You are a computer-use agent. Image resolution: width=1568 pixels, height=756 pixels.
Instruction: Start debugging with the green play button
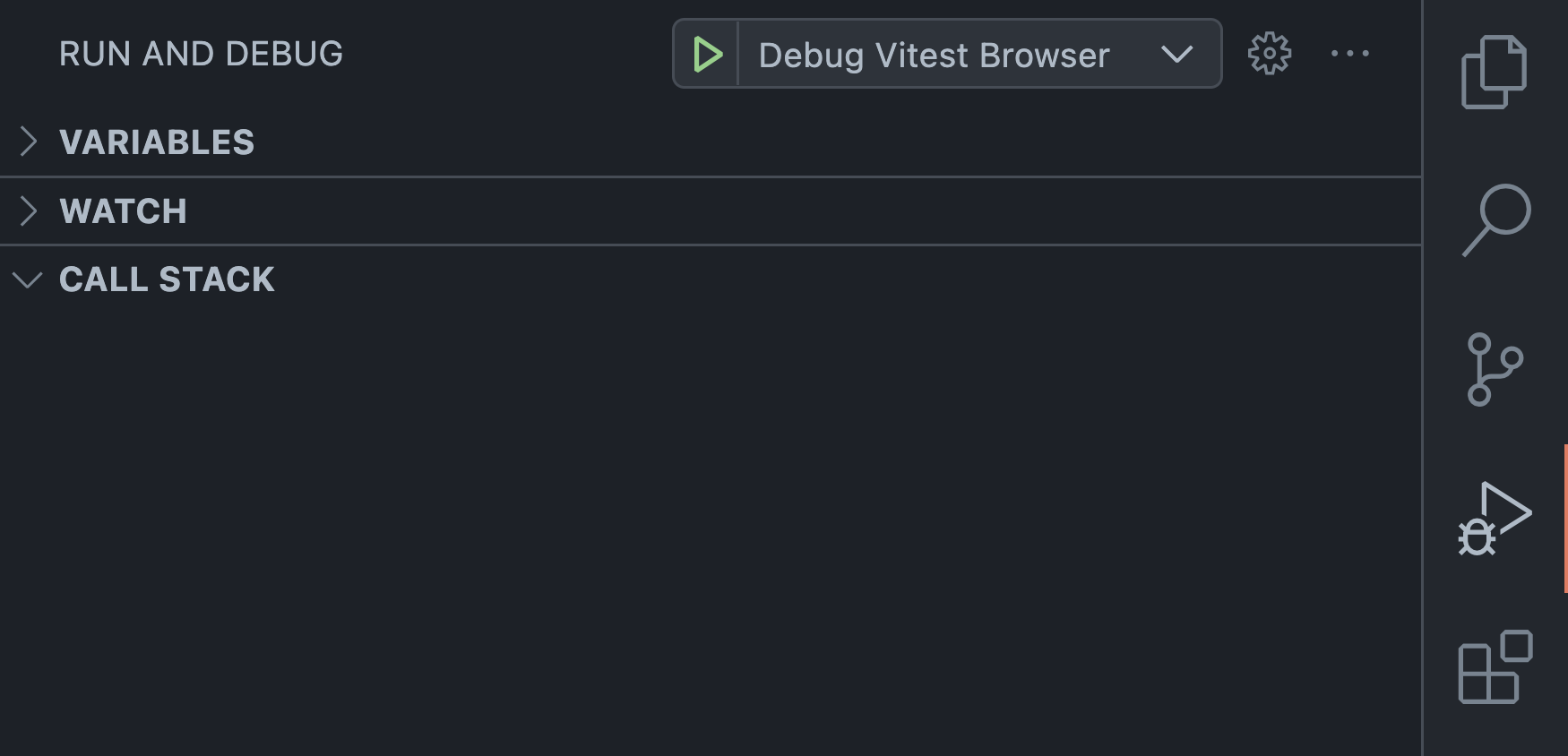[707, 55]
